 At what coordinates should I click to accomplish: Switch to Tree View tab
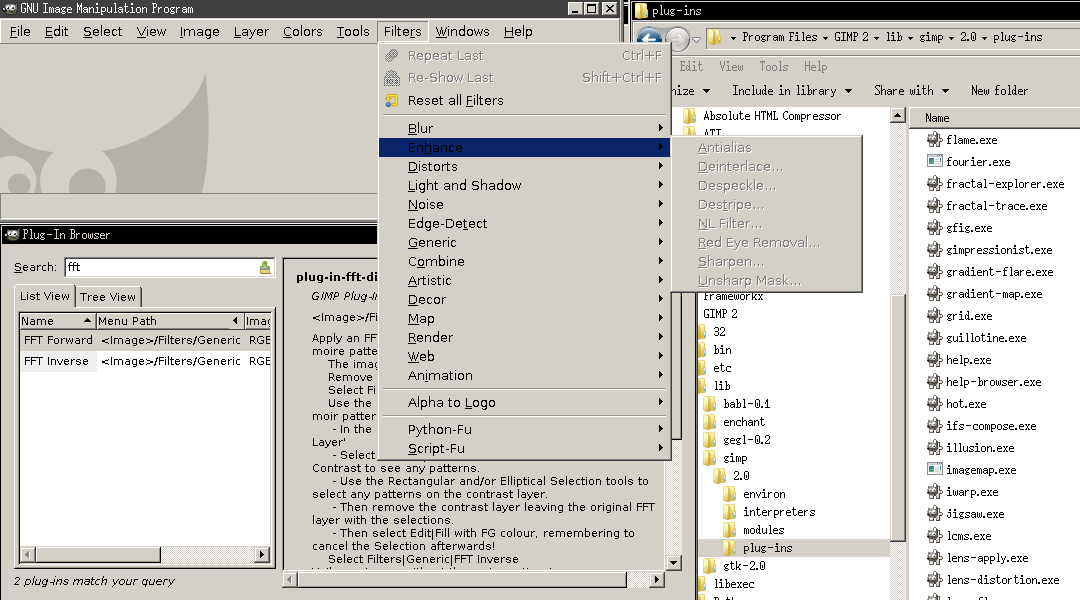[x=108, y=297]
